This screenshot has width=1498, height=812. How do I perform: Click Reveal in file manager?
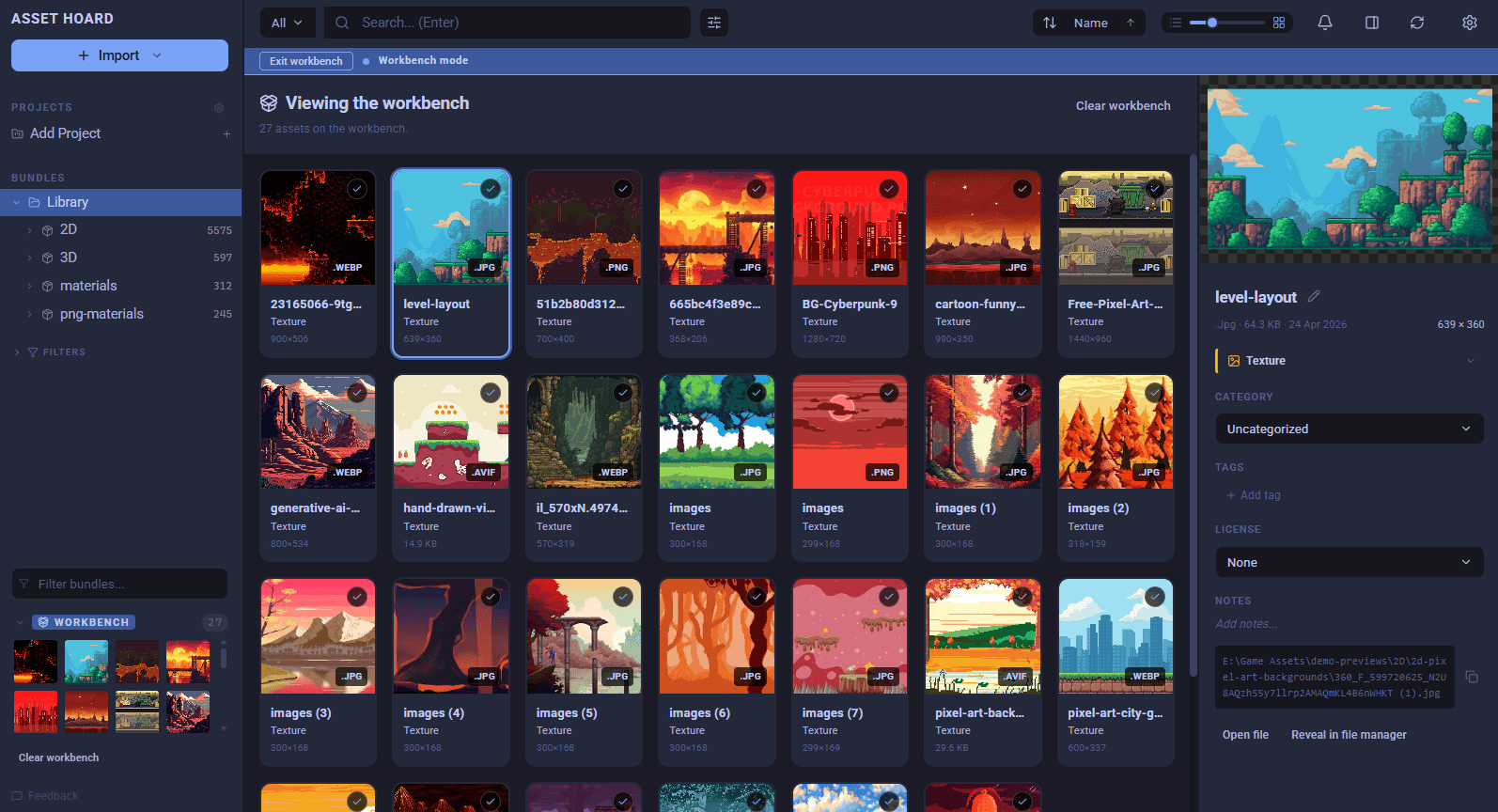coord(1348,735)
